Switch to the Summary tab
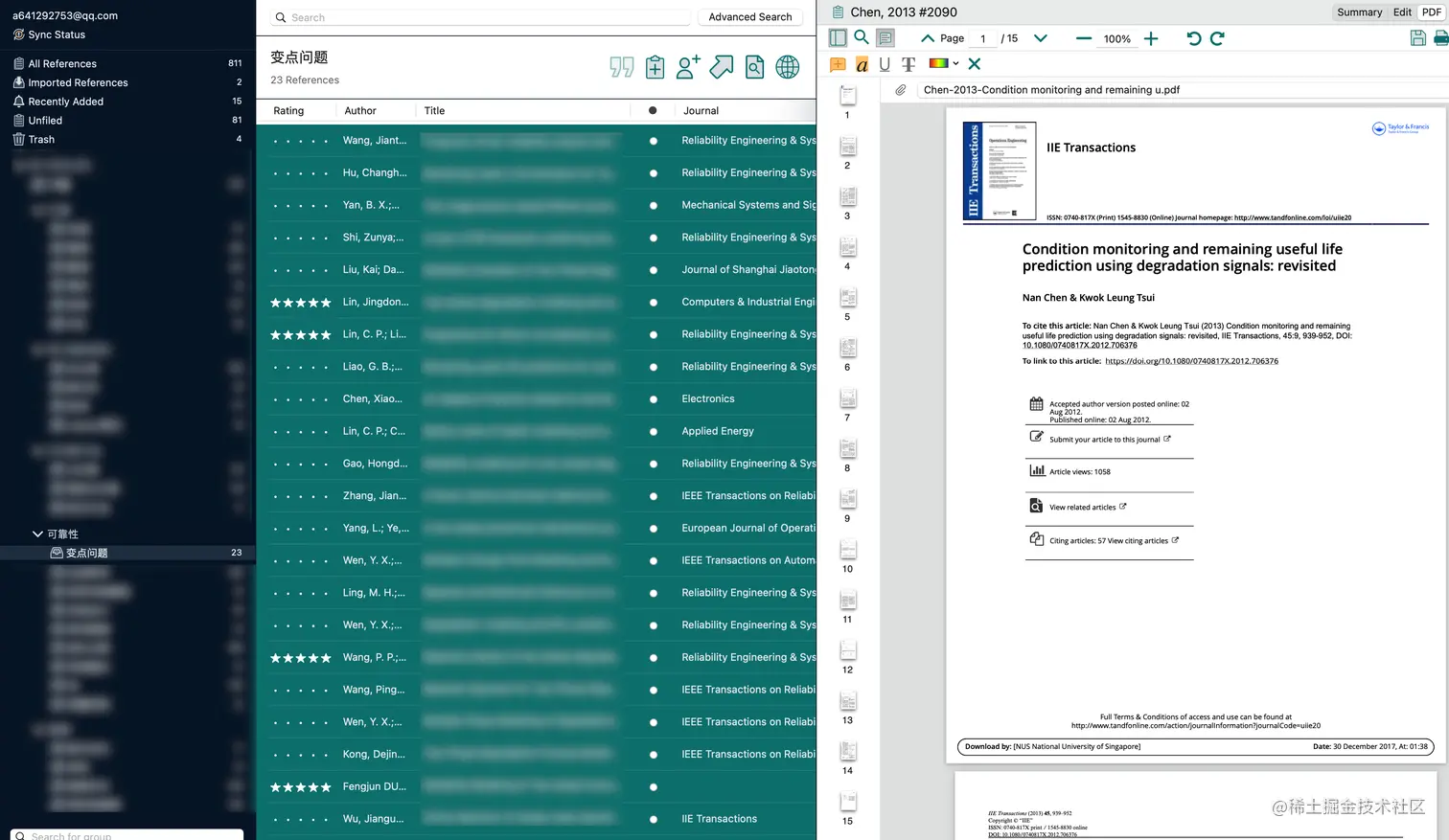The height and width of the screenshot is (840, 1449). [1359, 12]
